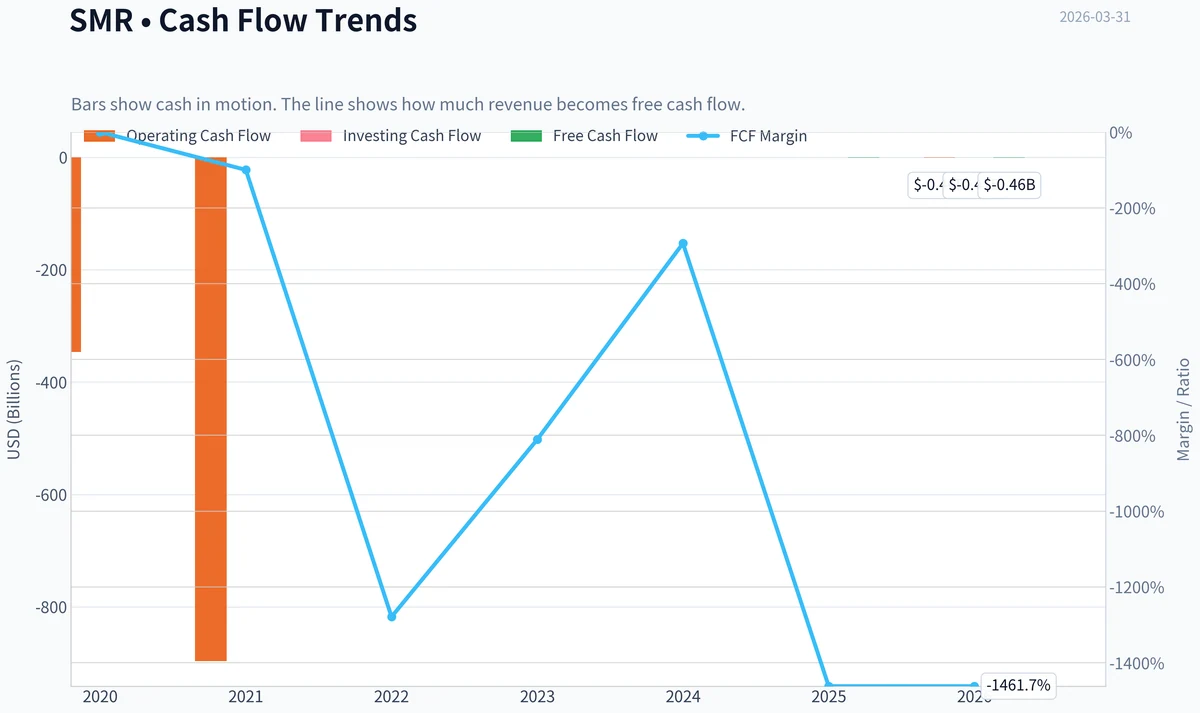The width and height of the screenshot is (1200, 713).
Task: Click the -200% right axis tick label
Action: click(1133, 209)
